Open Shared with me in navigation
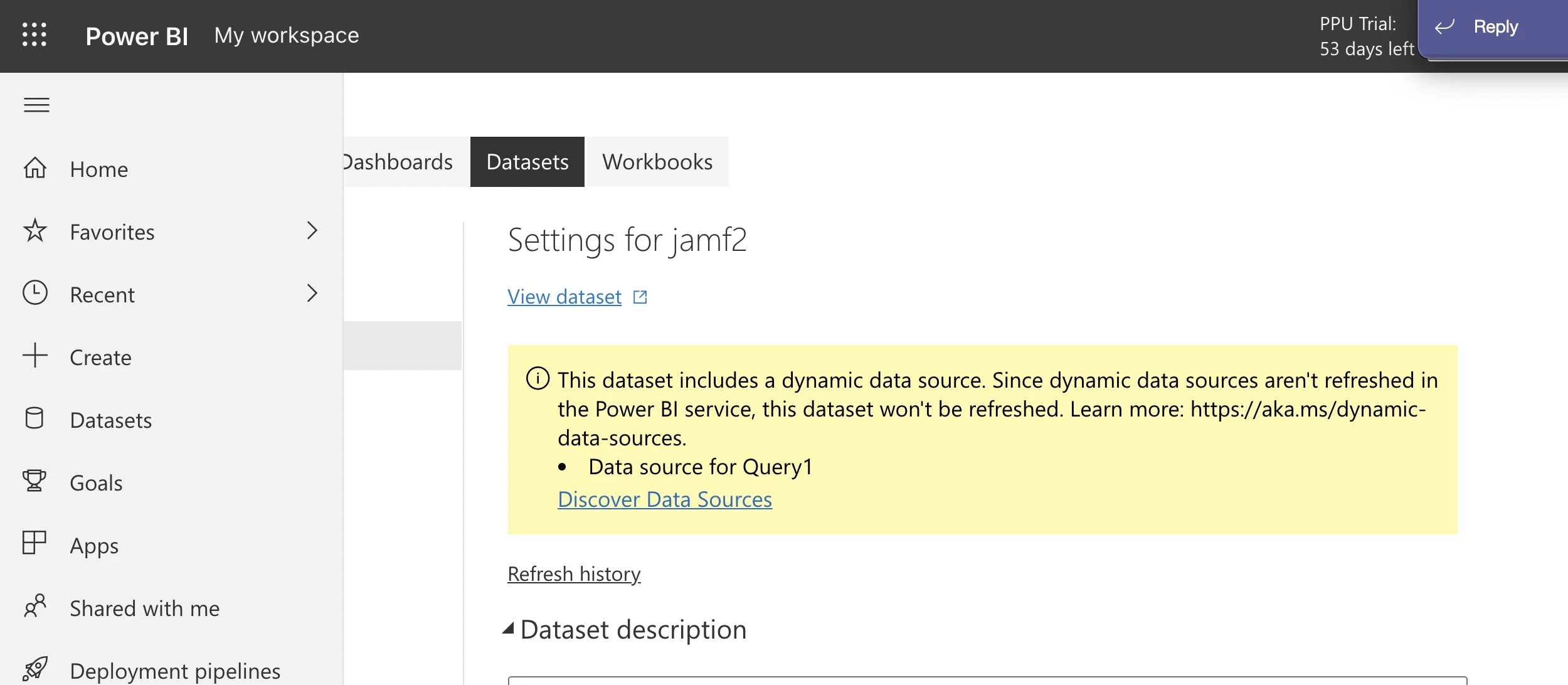Image resolution: width=1568 pixels, height=685 pixels. 171,608
